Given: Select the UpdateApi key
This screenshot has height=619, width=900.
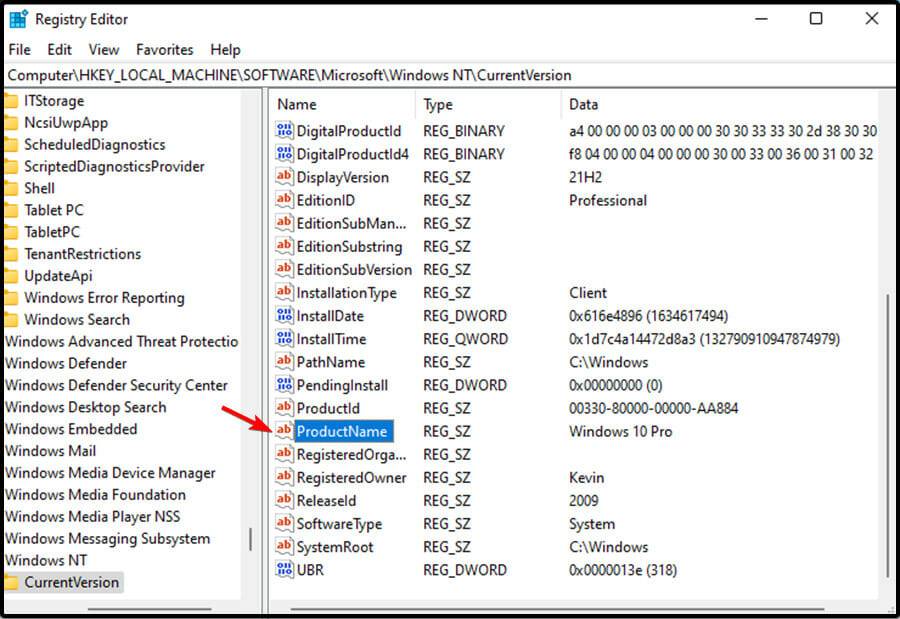Looking at the screenshot, I should (x=58, y=276).
